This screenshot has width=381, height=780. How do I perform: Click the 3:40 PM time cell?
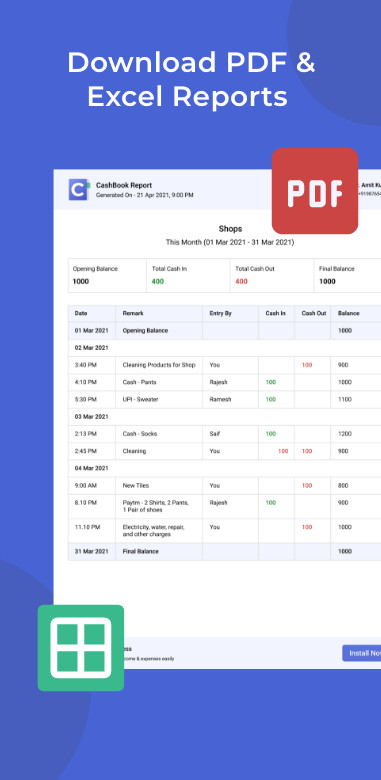(92, 365)
